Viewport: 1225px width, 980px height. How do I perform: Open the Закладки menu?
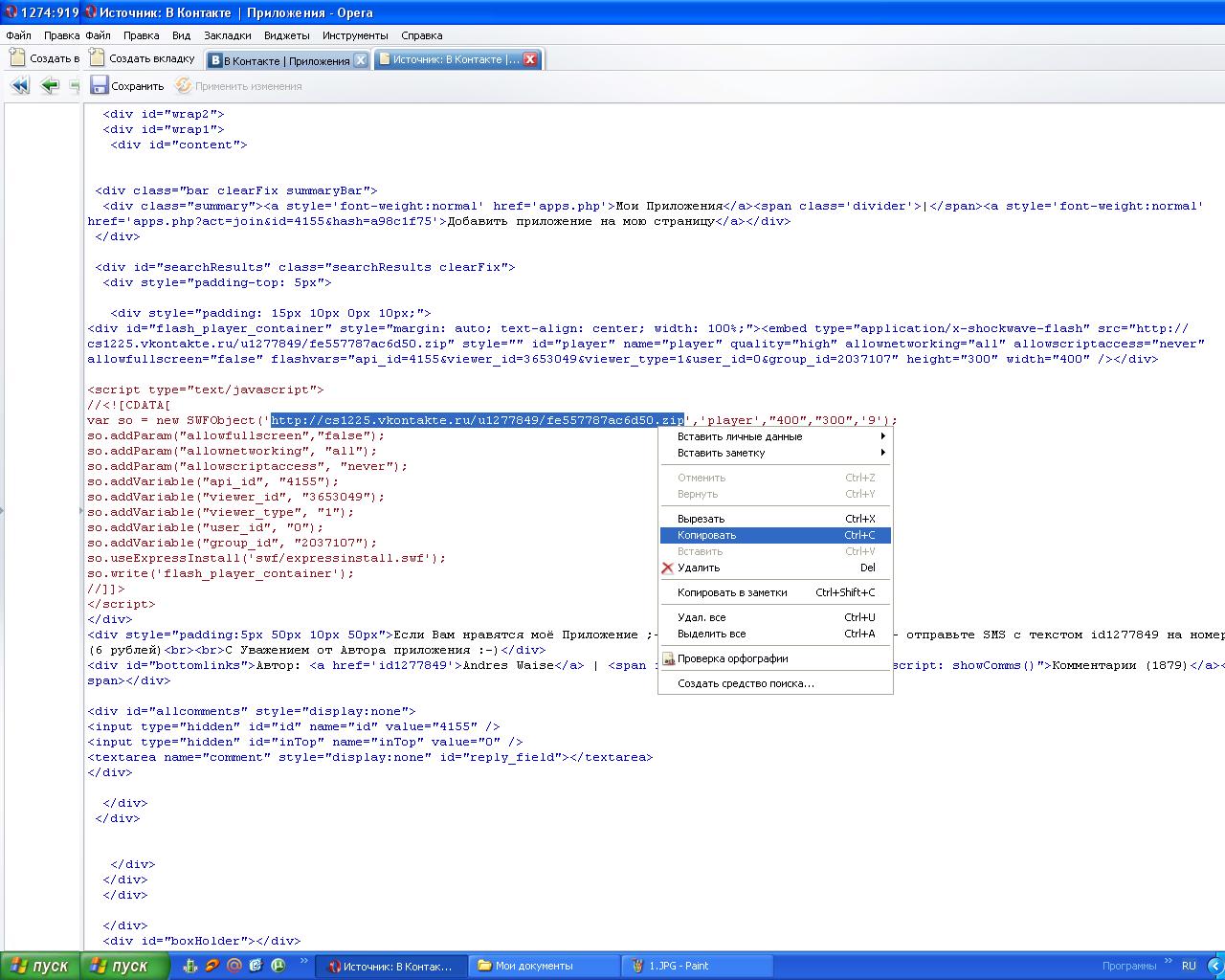coord(228,35)
